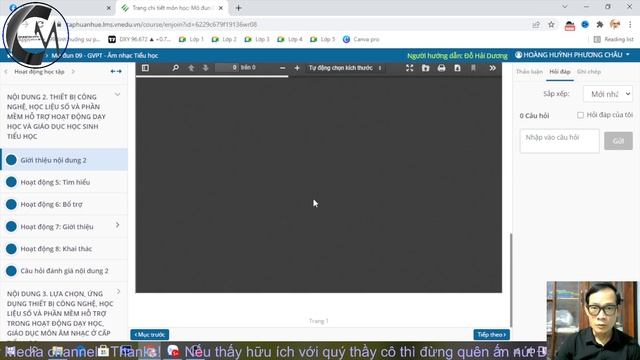Share this page via address bar icon
Viewport: 640px width, 360px height.
[536, 24]
